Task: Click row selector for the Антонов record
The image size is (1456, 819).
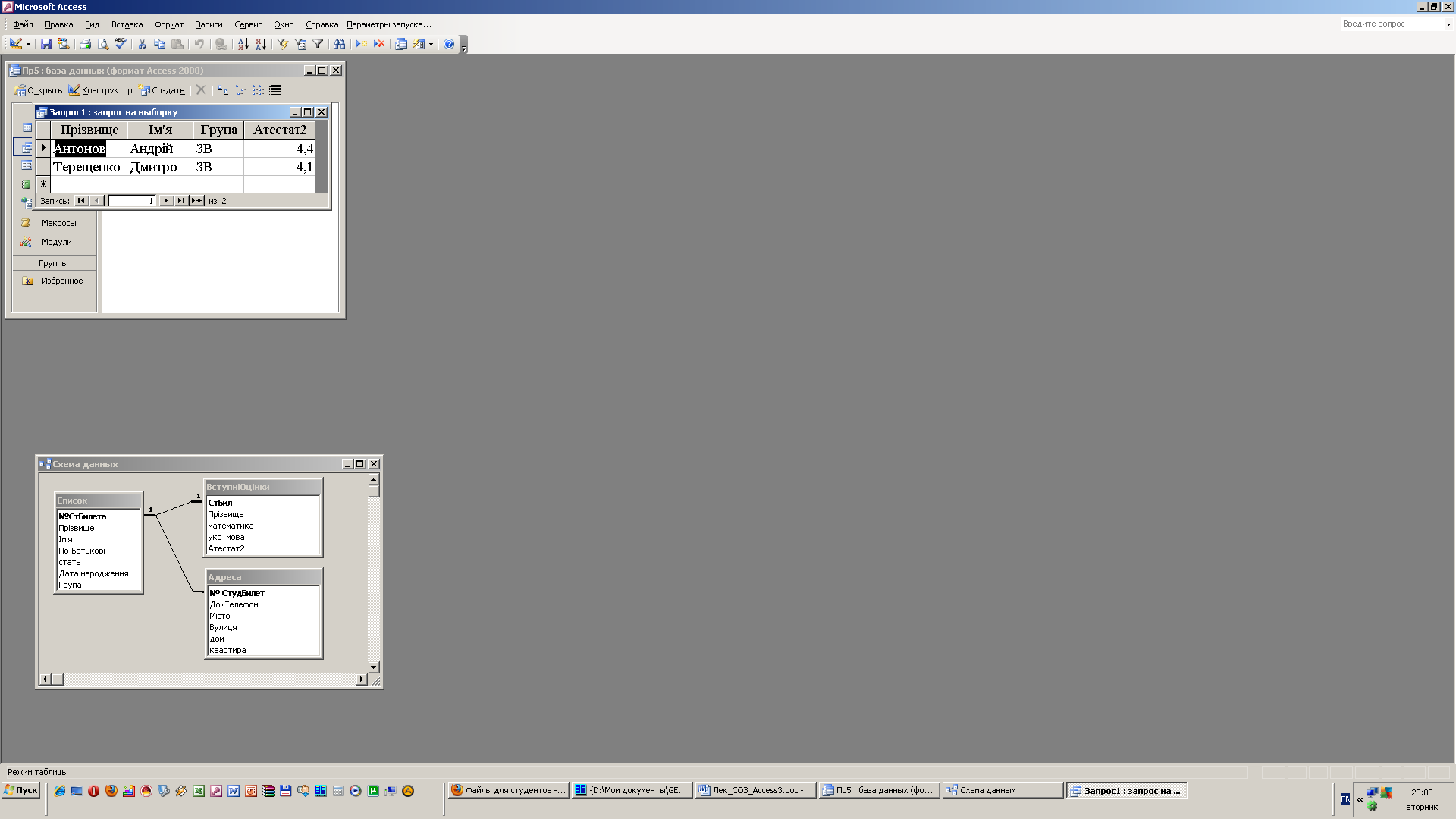Action: pyautogui.click(x=43, y=149)
